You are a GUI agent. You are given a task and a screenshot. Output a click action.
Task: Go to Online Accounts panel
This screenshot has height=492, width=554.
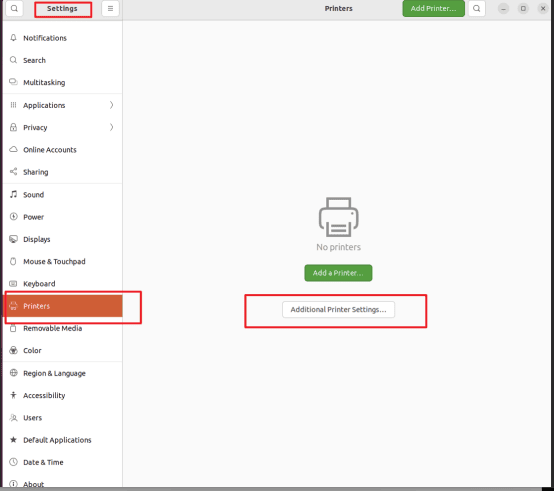click(63, 149)
